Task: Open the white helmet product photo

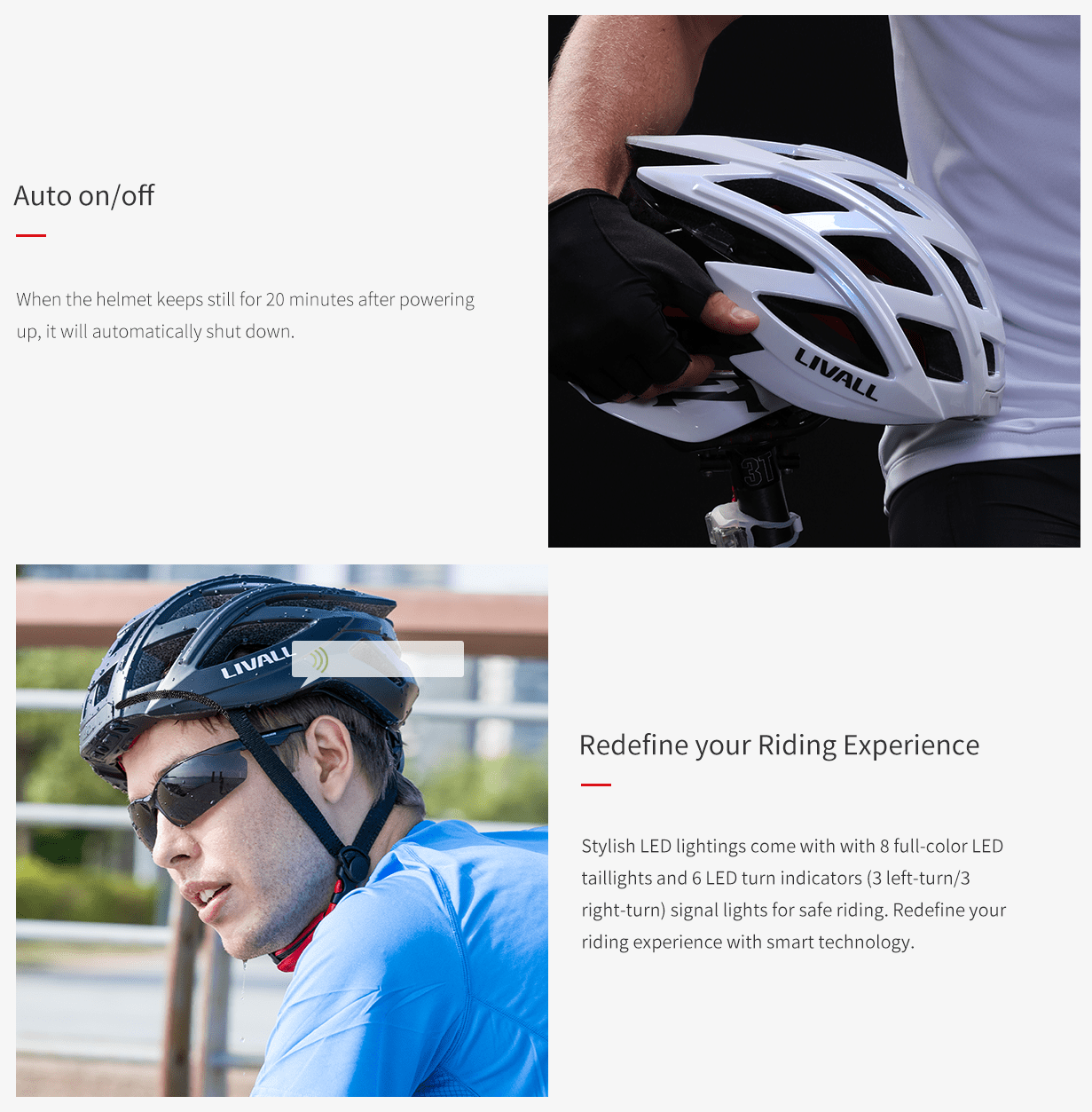Action: click(x=814, y=281)
